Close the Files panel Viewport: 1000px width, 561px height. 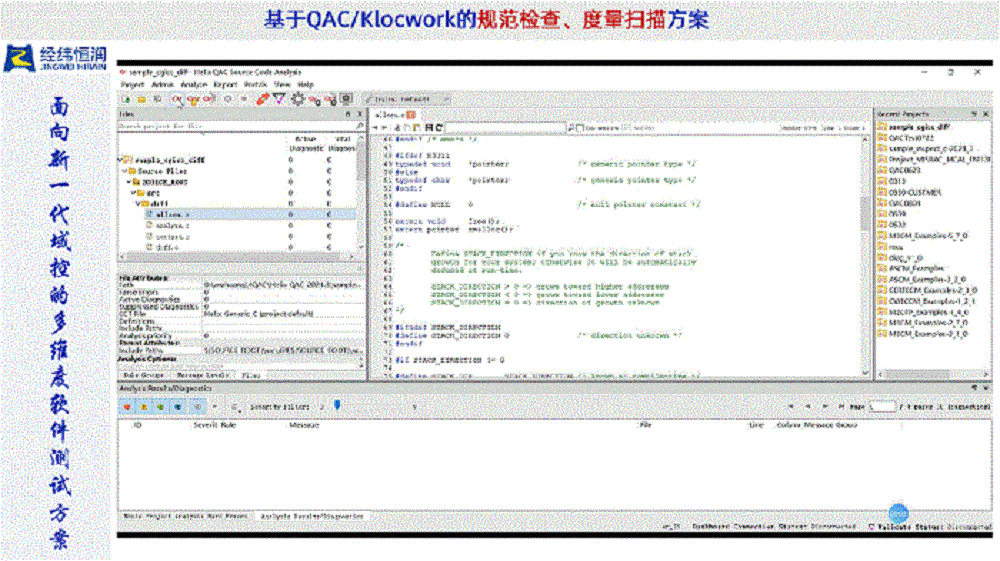[x=359, y=114]
